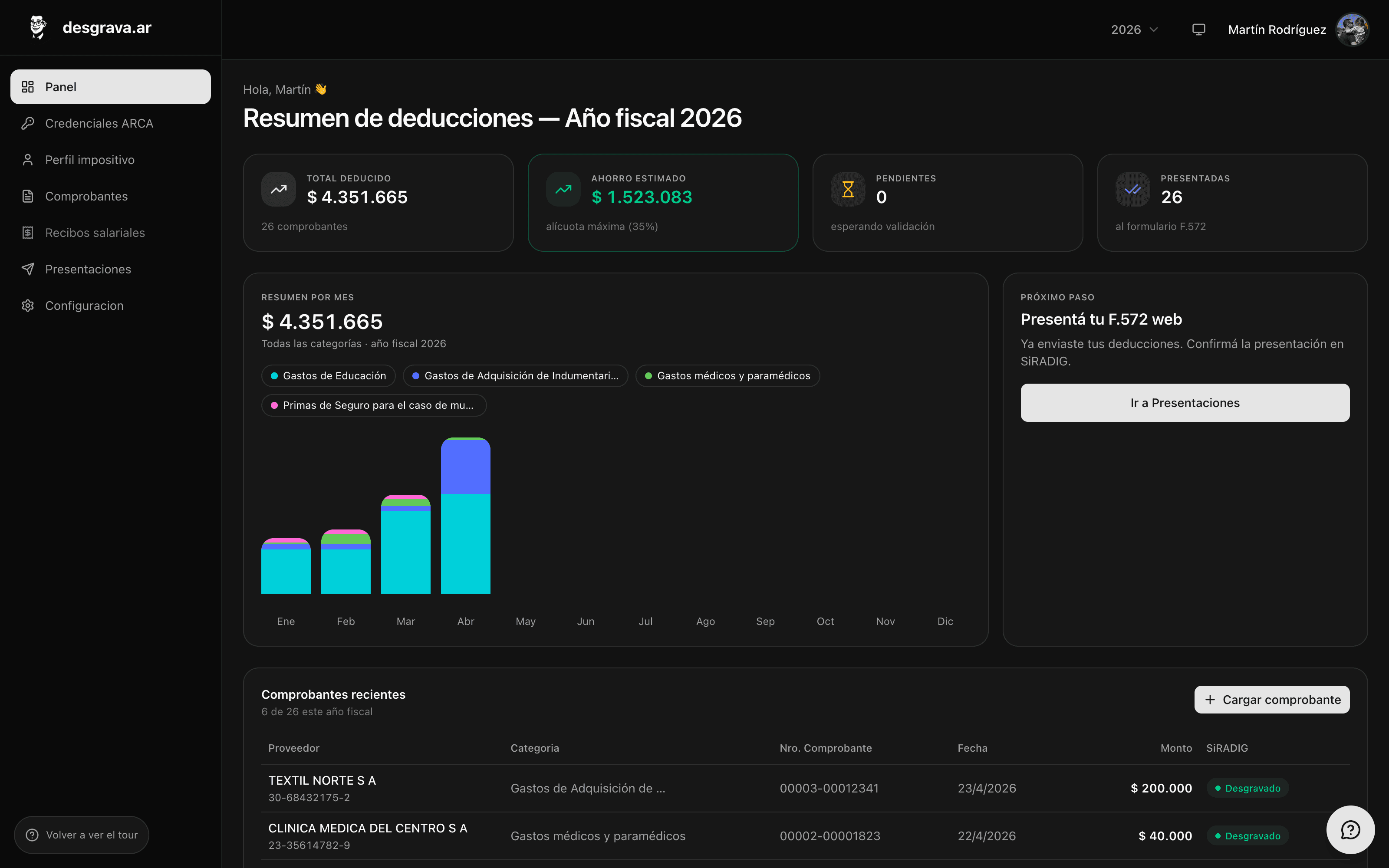This screenshot has height=868, width=1389.
Task: Click the trending arrow icon in Total Deducido card
Action: [x=278, y=189]
